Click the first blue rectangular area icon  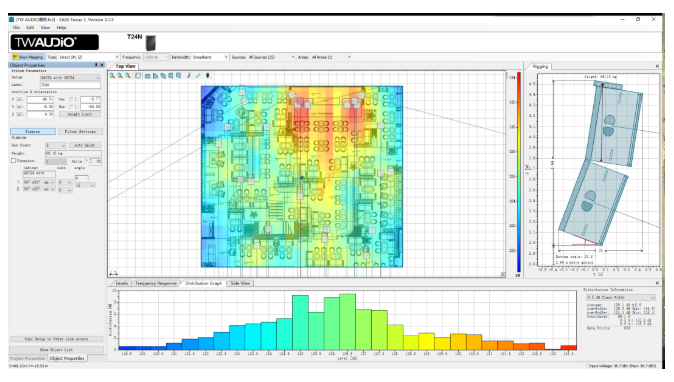147,76
